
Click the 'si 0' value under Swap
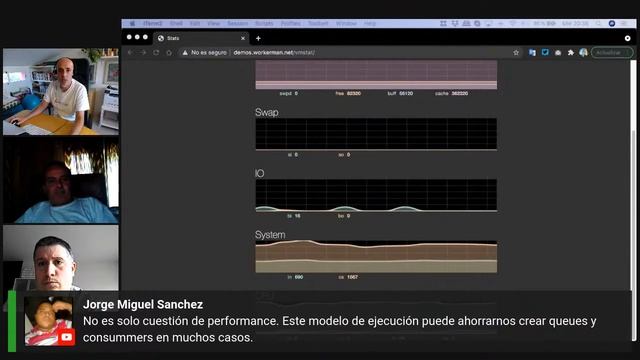293,155
